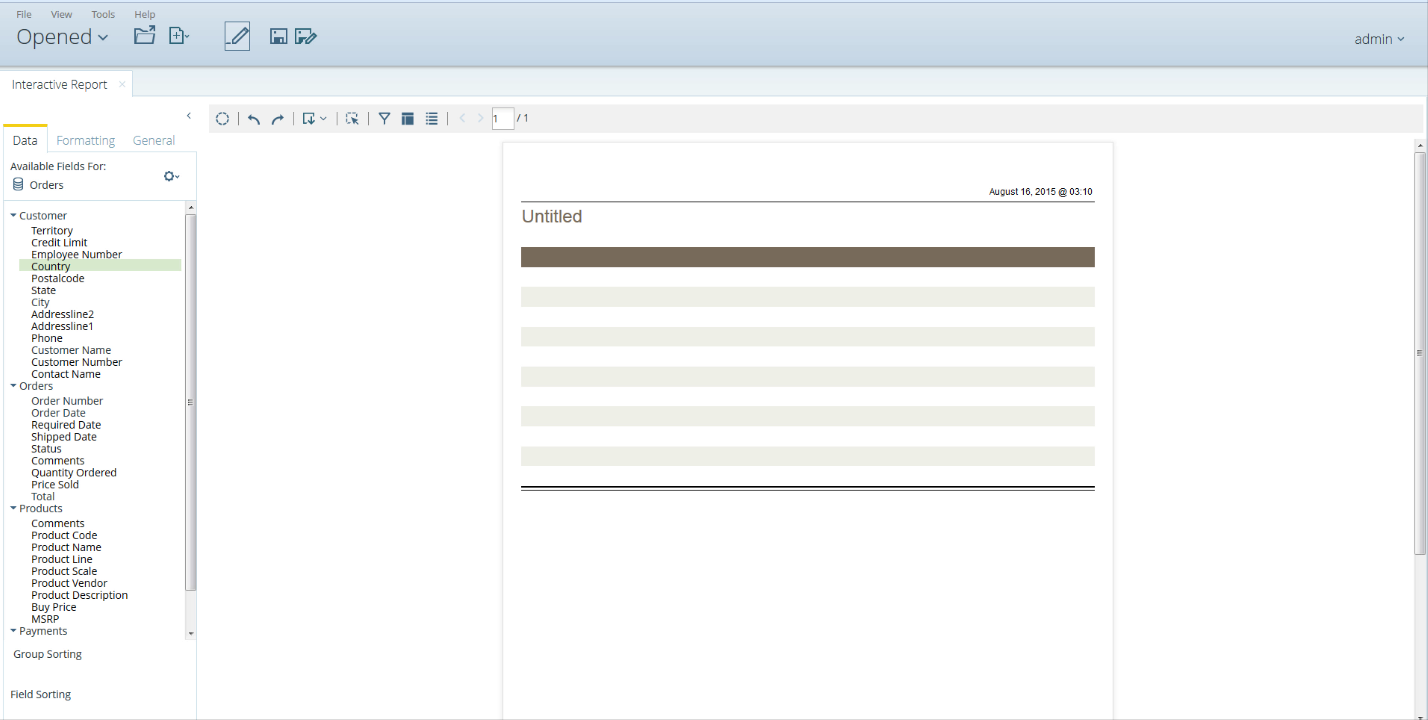This screenshot has width=1428, height=720.
Task: Click the list view toolbar icon
Action: click(432, 118)
